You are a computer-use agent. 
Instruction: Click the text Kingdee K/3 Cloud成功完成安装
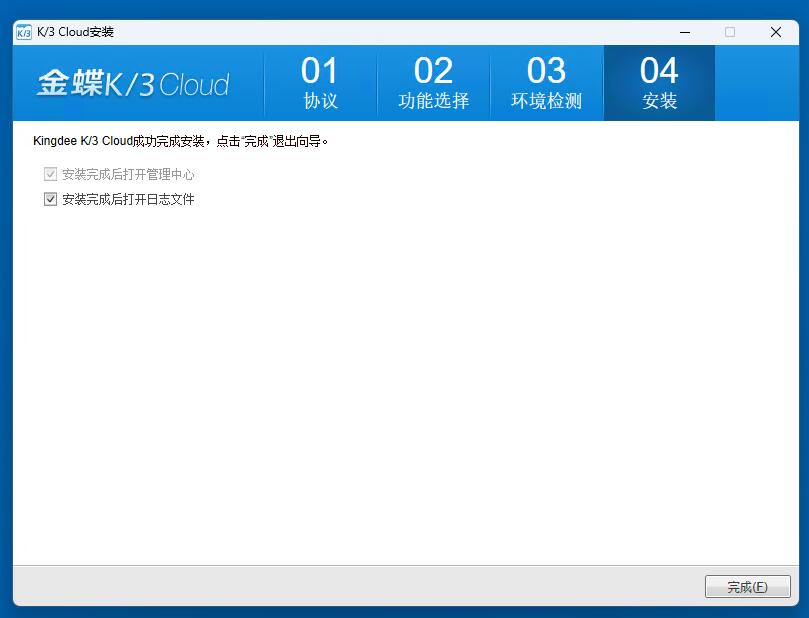(x=119, y=141)
